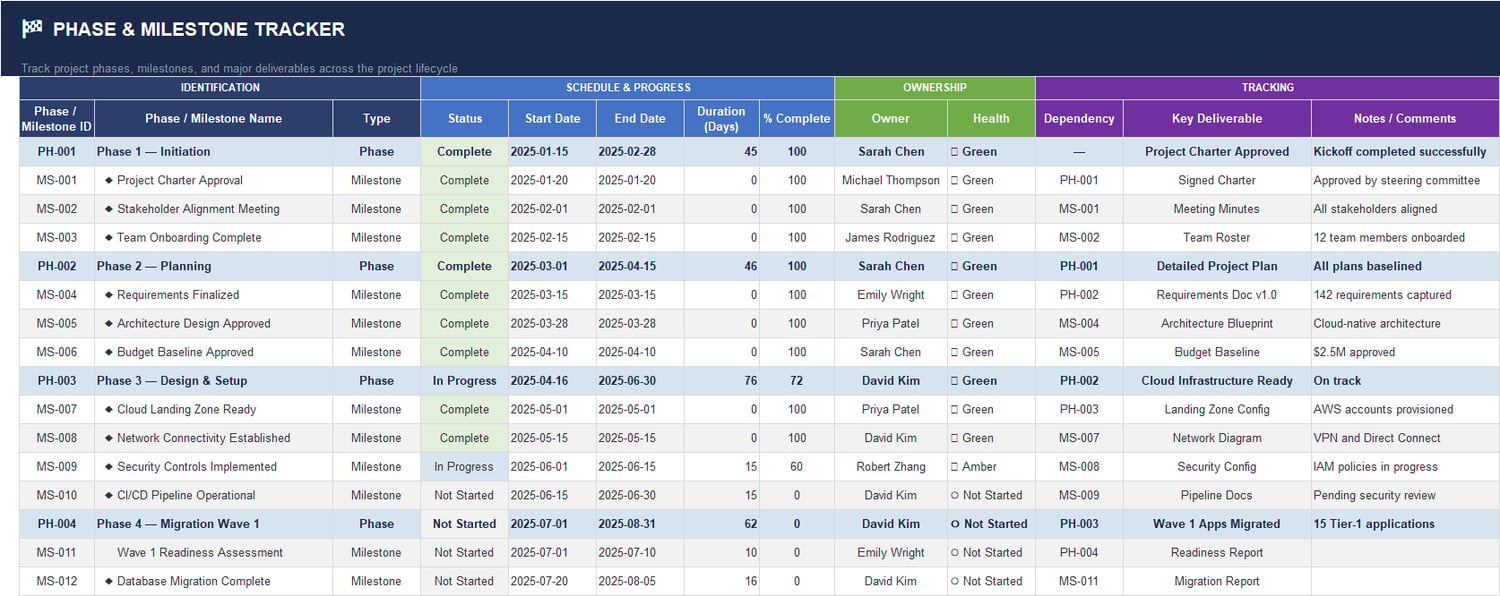
Task: Click the PHASE & MILESTONE TRACKER title
Action: point(198,29)
